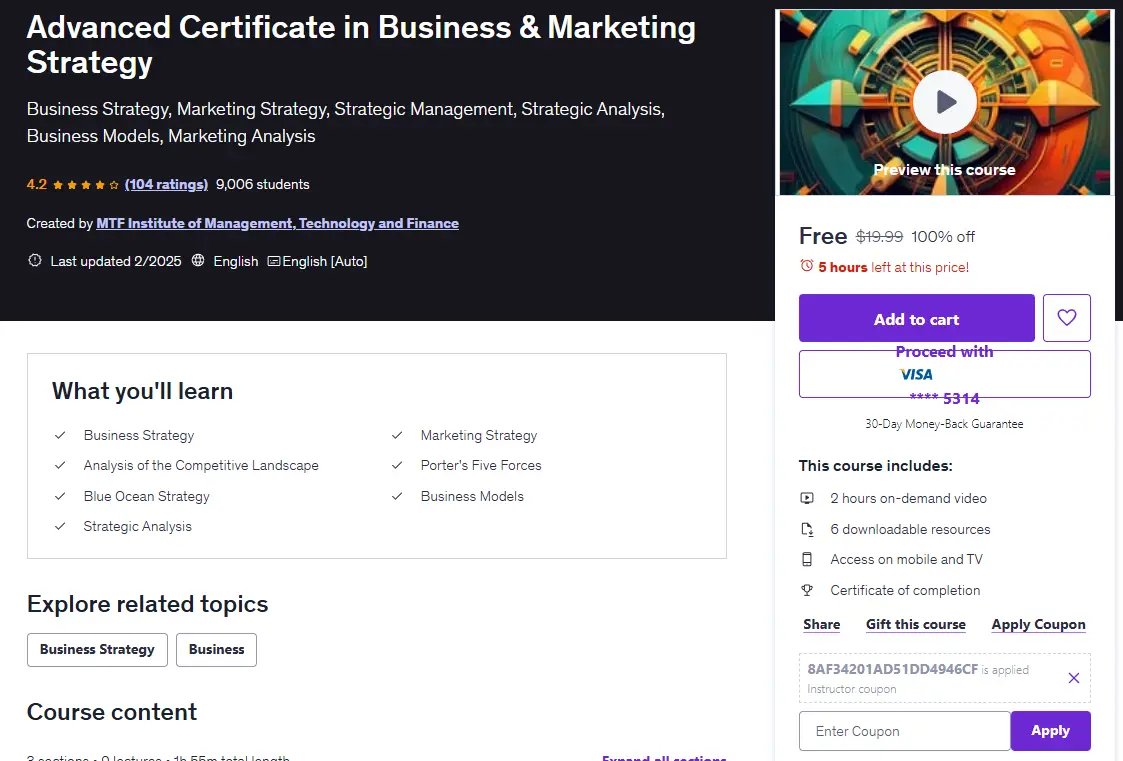Image resolution: width=1123 pixels, height=761 pixels.
Task: Click the globe language icon
Action: [x=198, y=261]
